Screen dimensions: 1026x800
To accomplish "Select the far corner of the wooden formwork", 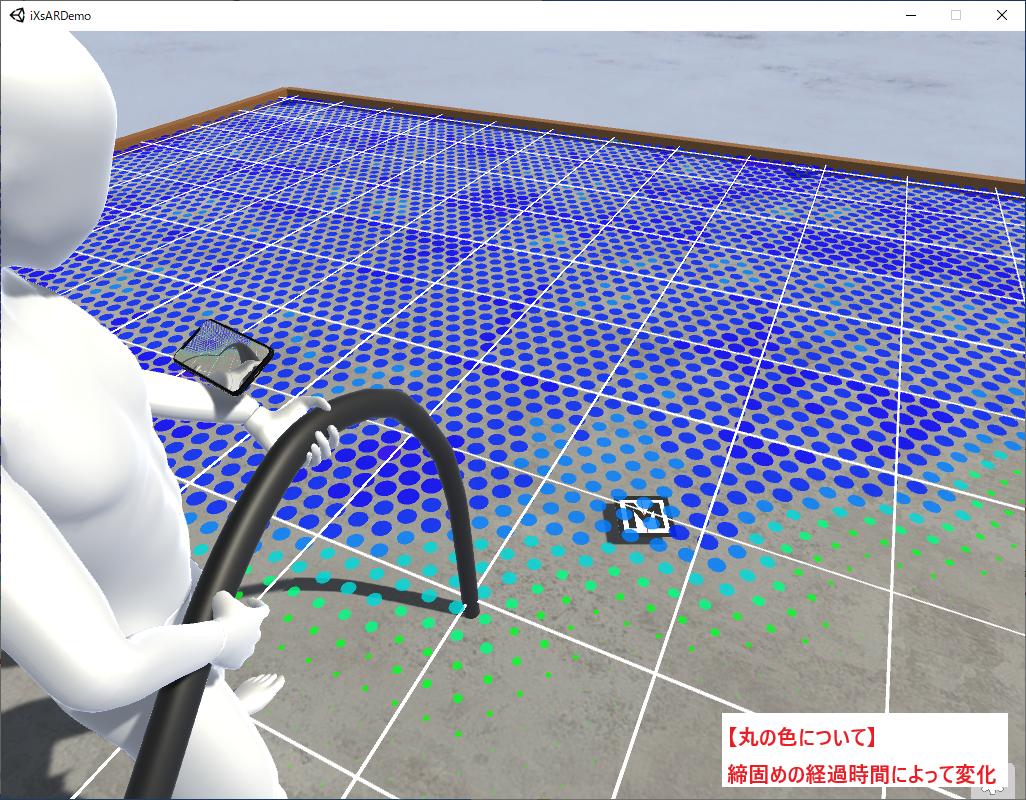I will click(288, 92).
